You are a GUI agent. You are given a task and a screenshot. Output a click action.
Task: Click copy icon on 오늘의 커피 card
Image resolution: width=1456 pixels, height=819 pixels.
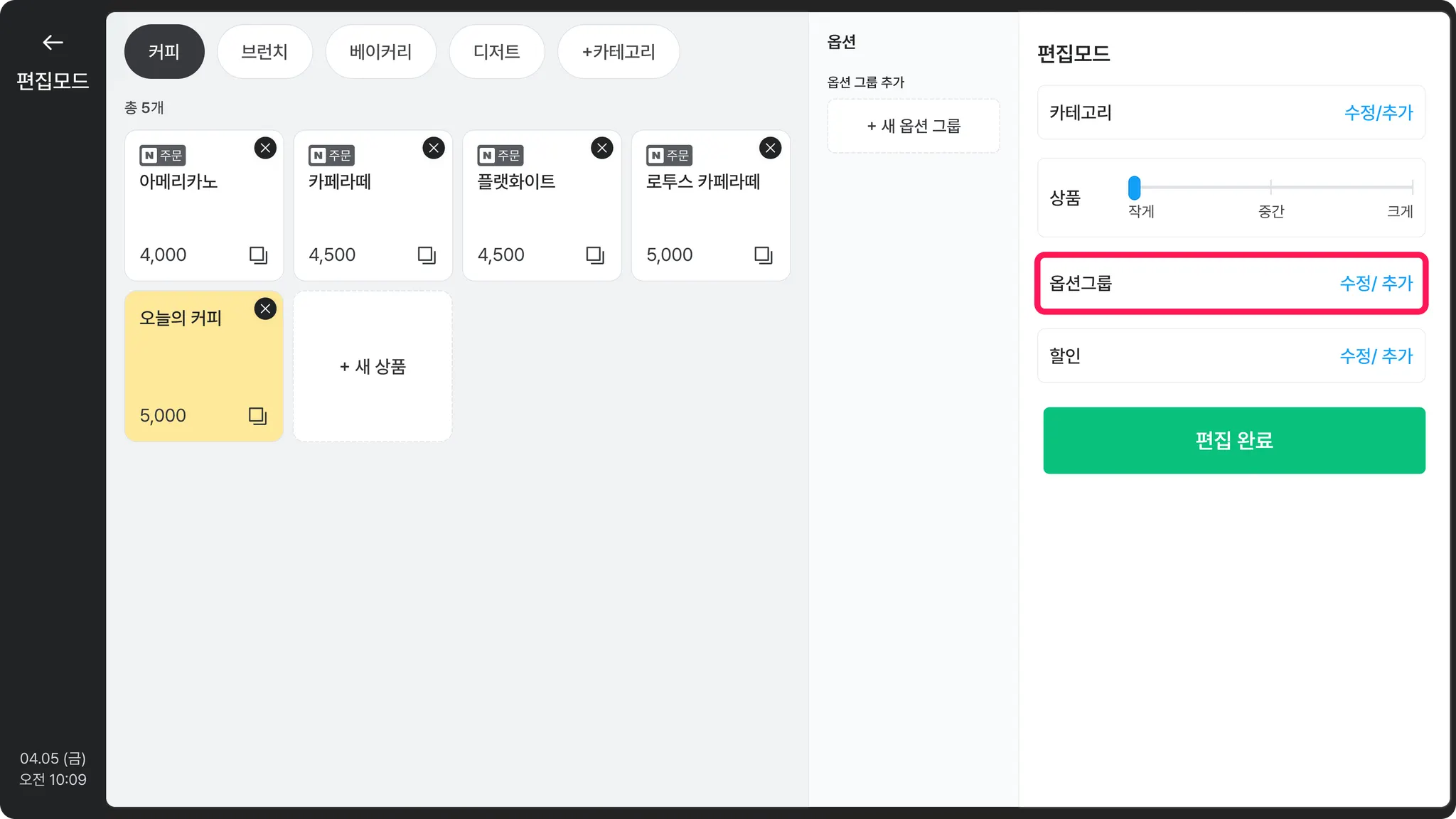[x=257, y=415]
